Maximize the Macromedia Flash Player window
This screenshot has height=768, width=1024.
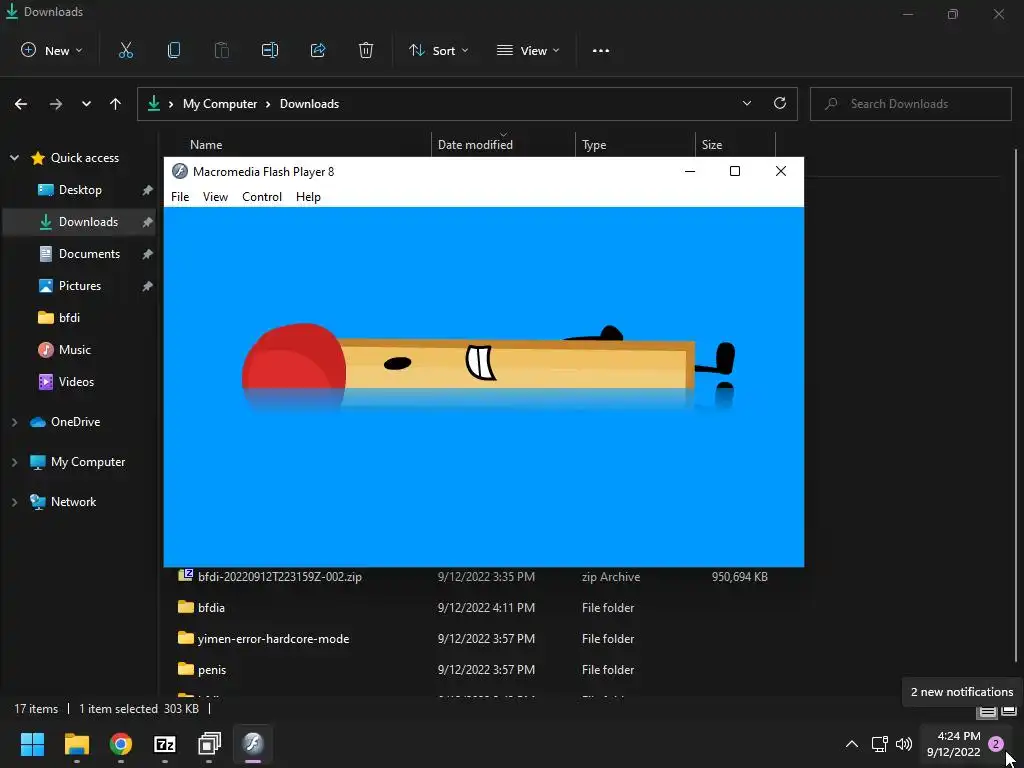(735, 171)
